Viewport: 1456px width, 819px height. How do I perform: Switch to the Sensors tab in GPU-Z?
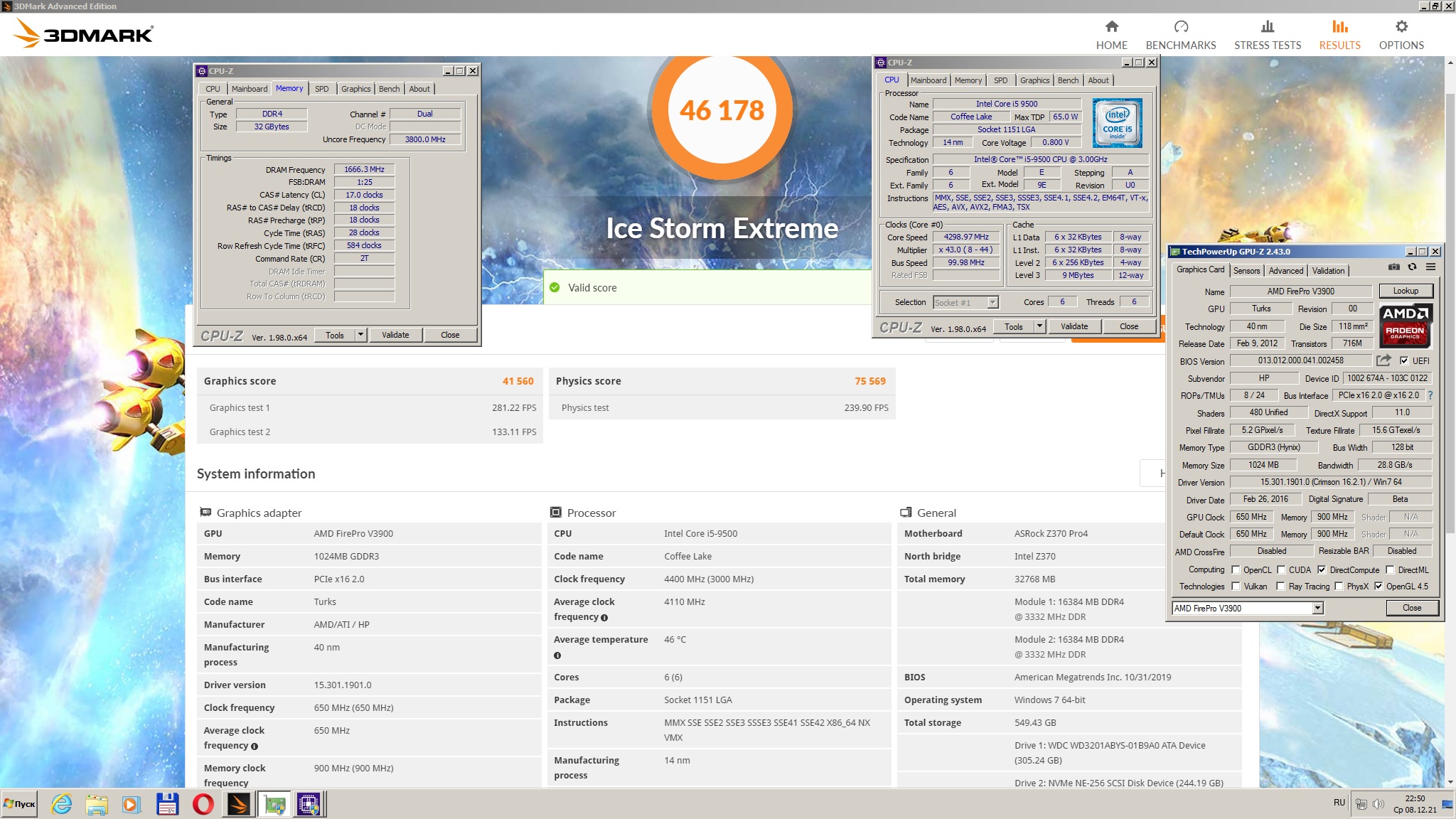(x=1246, y=271)
